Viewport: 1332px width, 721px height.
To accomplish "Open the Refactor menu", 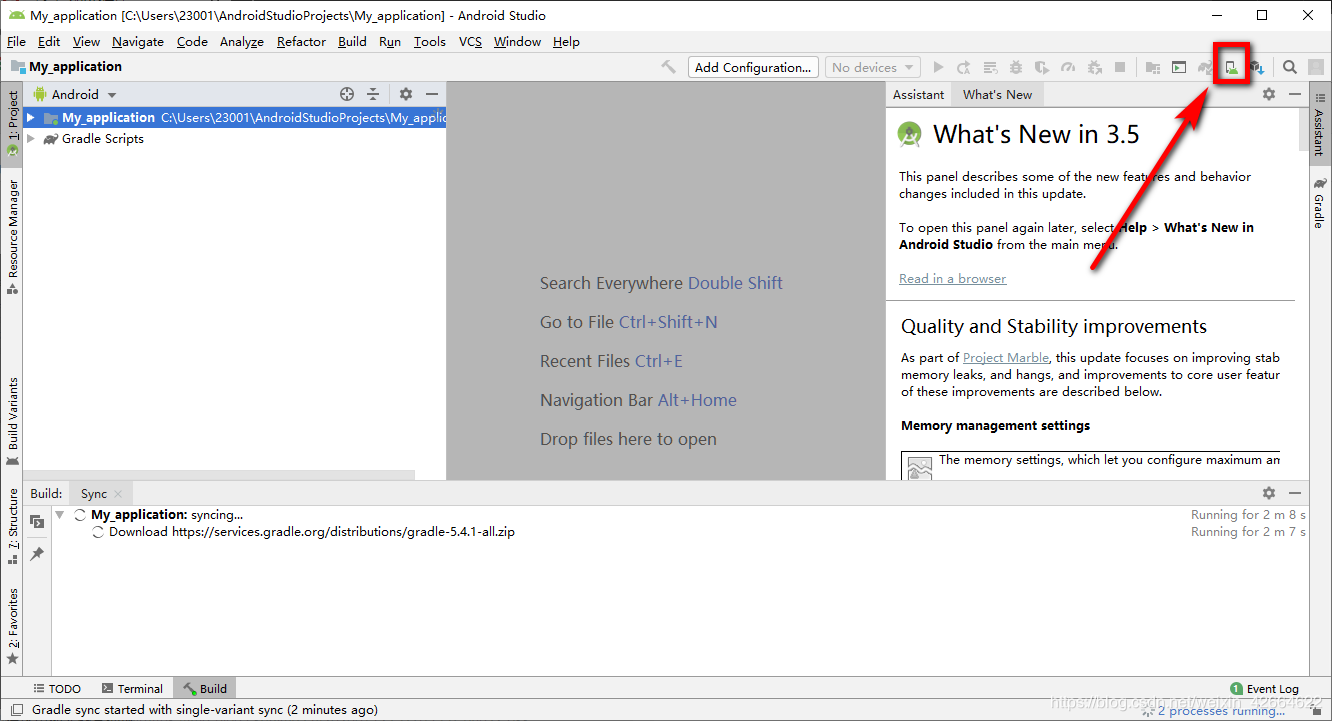I will pos(301,41).
